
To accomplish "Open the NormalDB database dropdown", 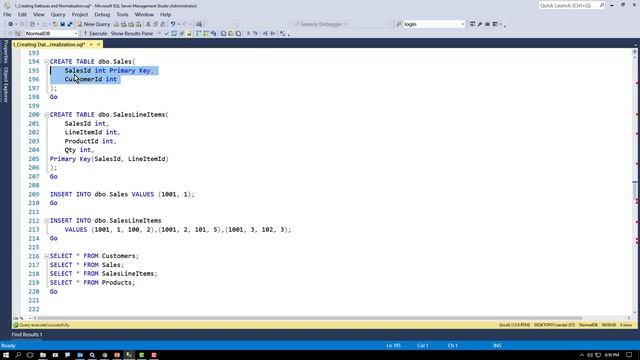I will coord(76,33).
